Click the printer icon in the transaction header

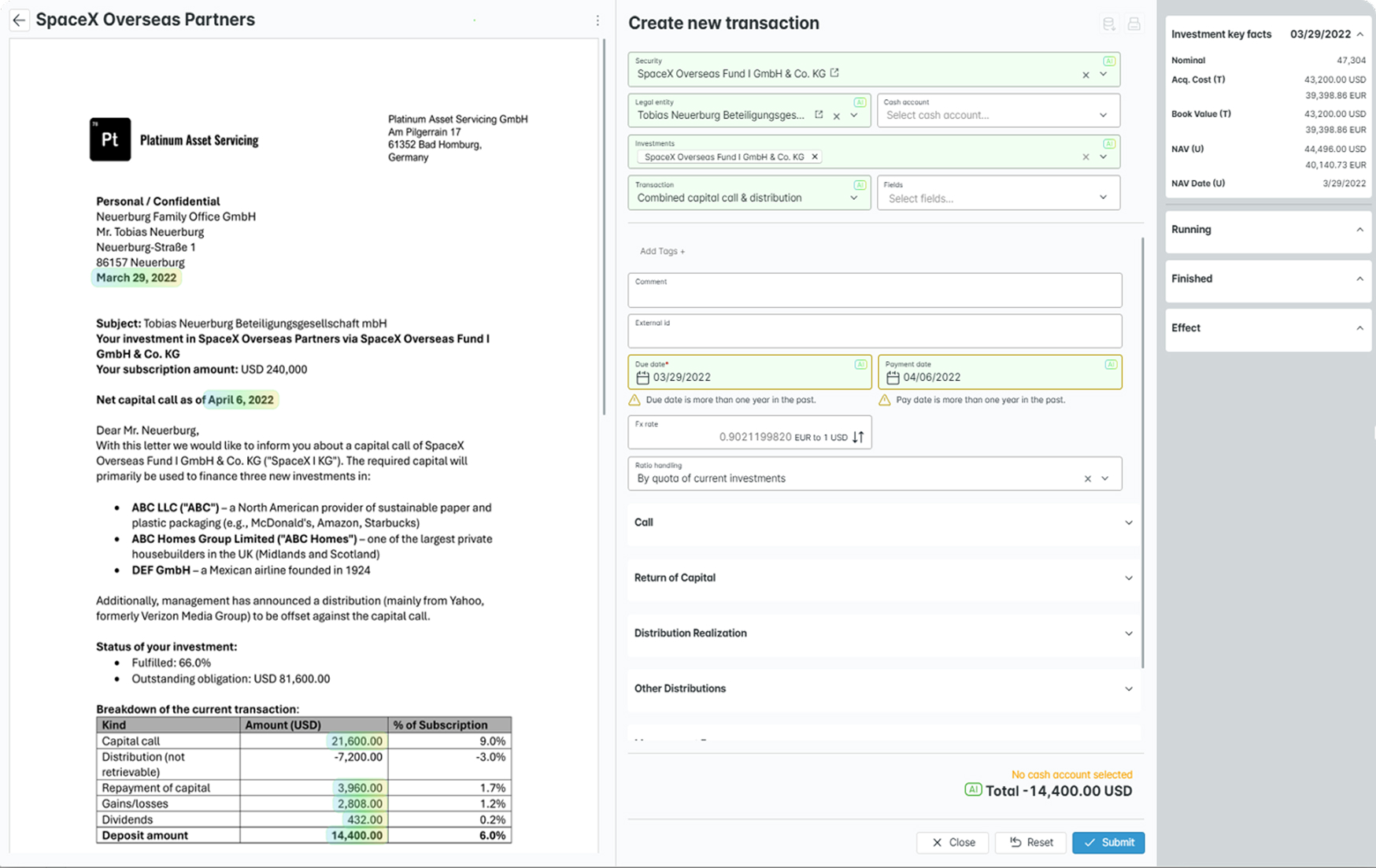point(1134,24)
